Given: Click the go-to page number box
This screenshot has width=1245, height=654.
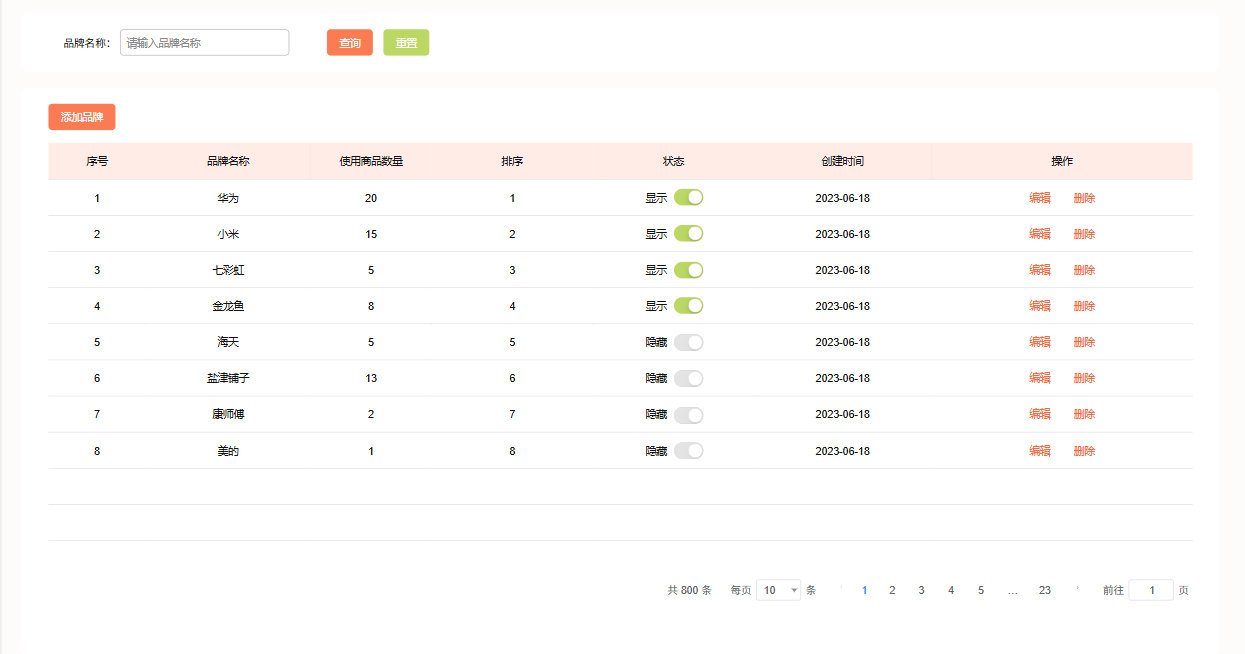Looking at the screenshot, I should point(1150,590).
